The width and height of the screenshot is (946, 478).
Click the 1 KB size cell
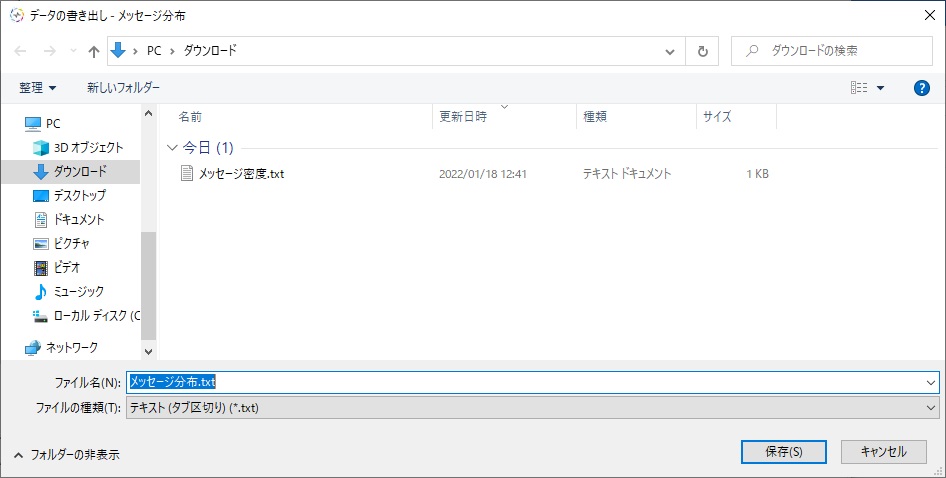coord(757,174)
